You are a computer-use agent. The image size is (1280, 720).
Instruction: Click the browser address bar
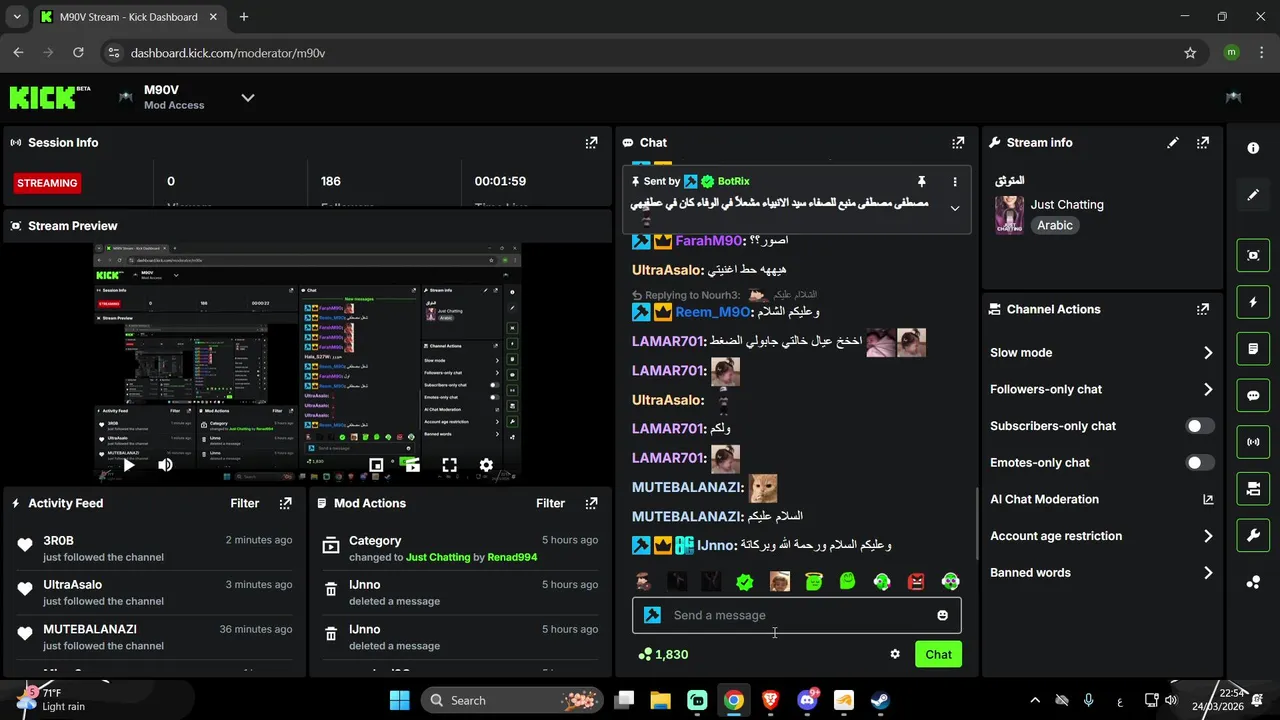[640, 53]
